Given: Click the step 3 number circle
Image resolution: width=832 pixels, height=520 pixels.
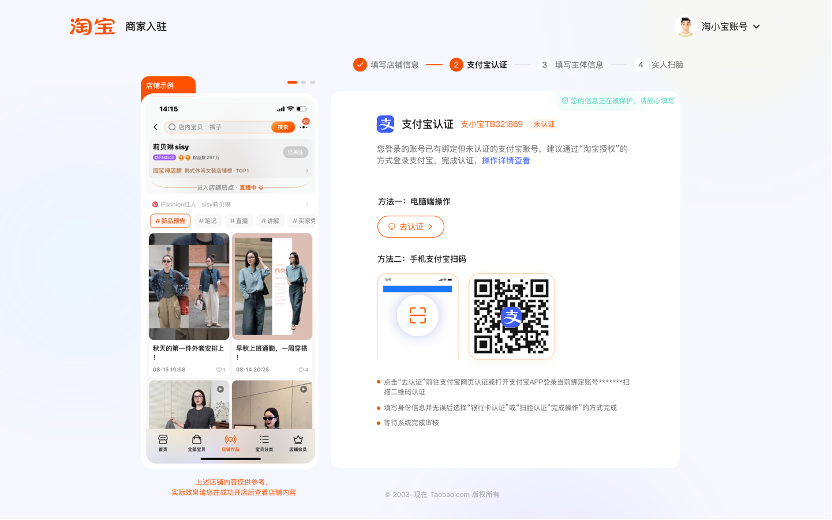Looking at the screenshot, I should (544, 65).
